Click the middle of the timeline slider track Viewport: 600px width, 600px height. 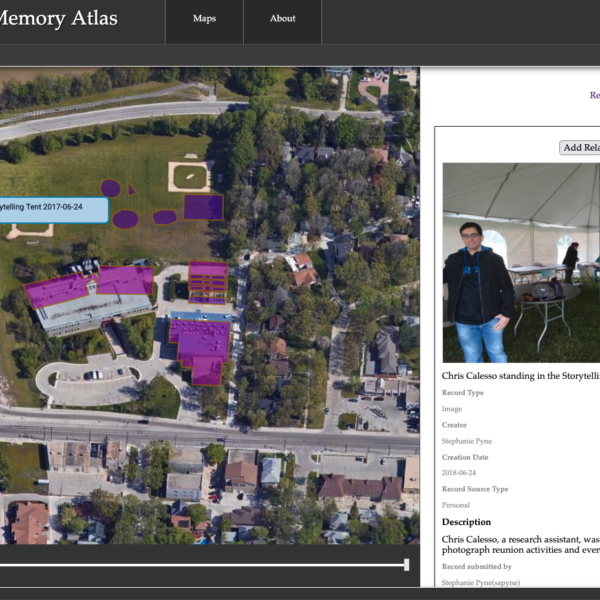click(x=200, y=565)
